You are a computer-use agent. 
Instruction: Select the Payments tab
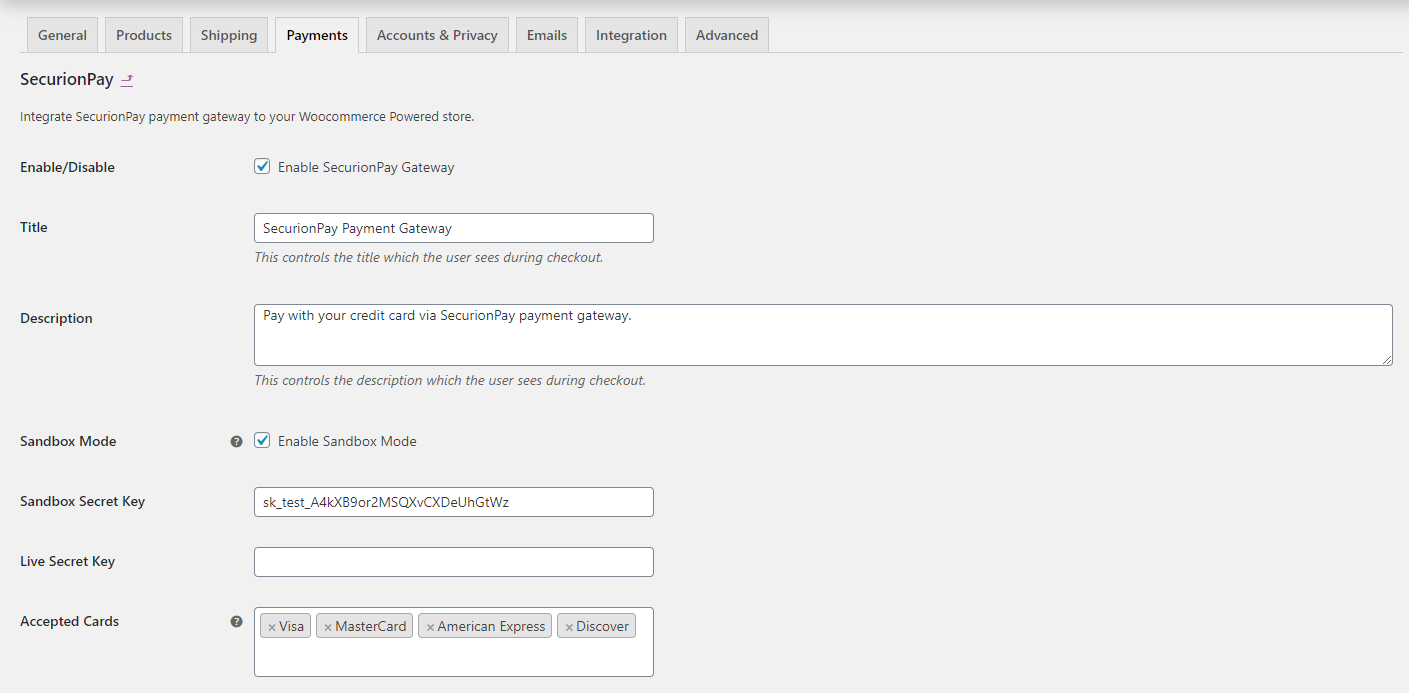pyautogui.click(x=317, y=35)
